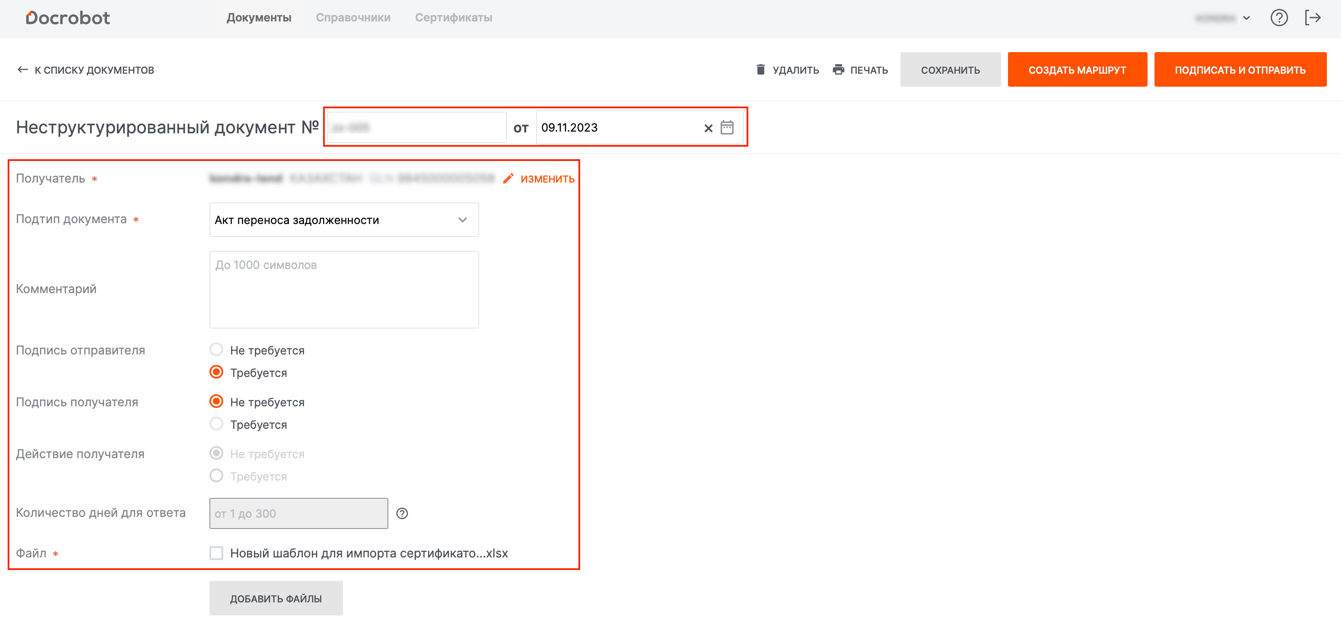The height and width of the screenshot is (626, 1341).
Task: Open the Справочники tab
Action: click(353, 18)
